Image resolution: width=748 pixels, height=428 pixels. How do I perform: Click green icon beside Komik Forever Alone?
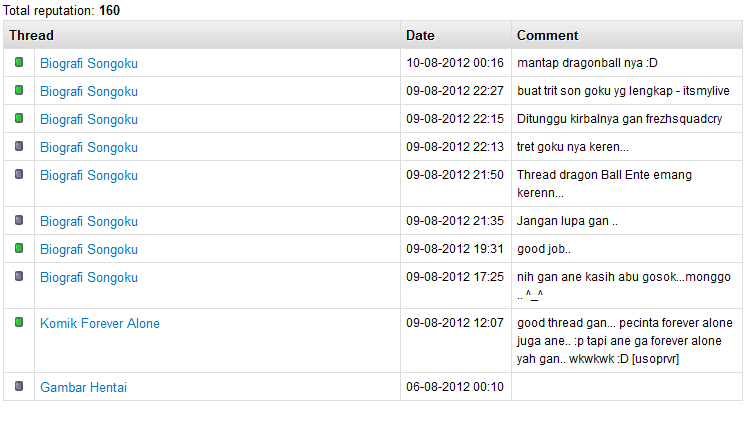[x=19, y=322]
